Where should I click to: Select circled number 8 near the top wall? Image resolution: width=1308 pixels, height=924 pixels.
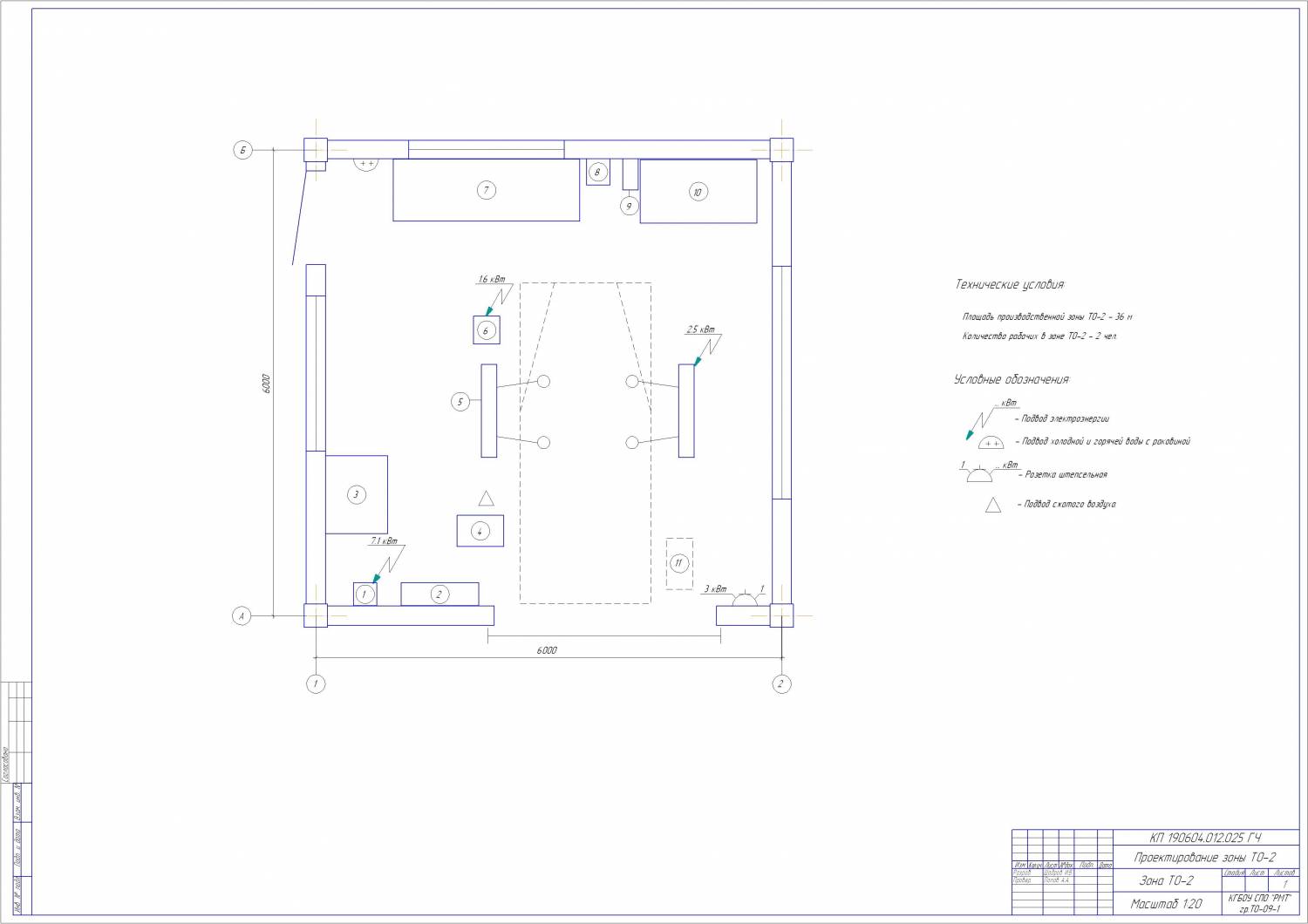click(x=597, y=172)
